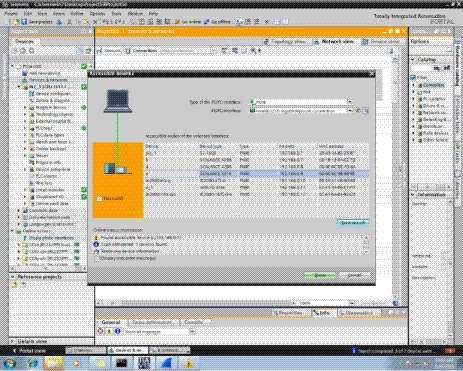
Task: Enable the Flash LED checkbox
Action: tap(99, 199)
